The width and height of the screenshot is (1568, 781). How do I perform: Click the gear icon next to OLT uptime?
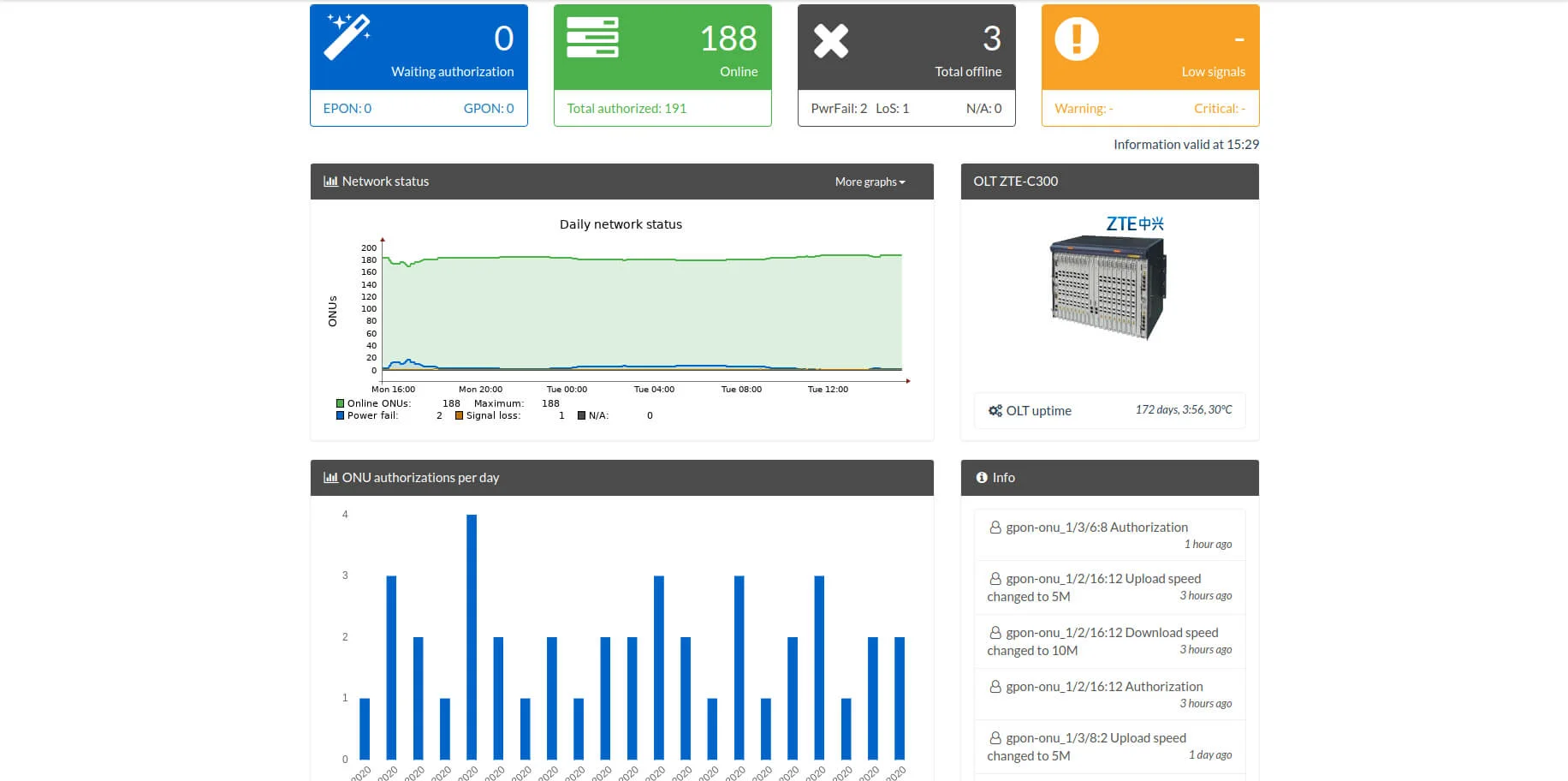994,410
